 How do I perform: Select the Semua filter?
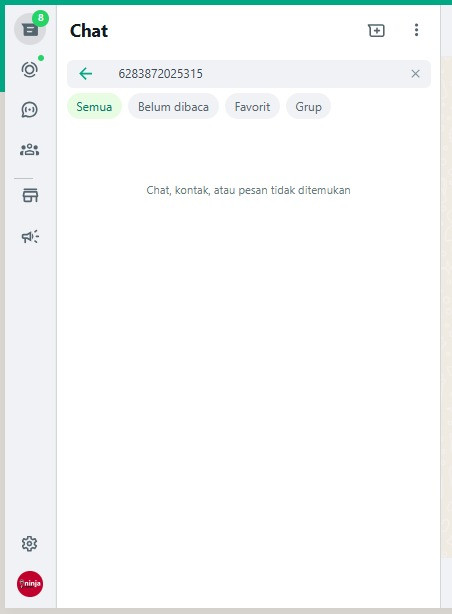(94, 107)
